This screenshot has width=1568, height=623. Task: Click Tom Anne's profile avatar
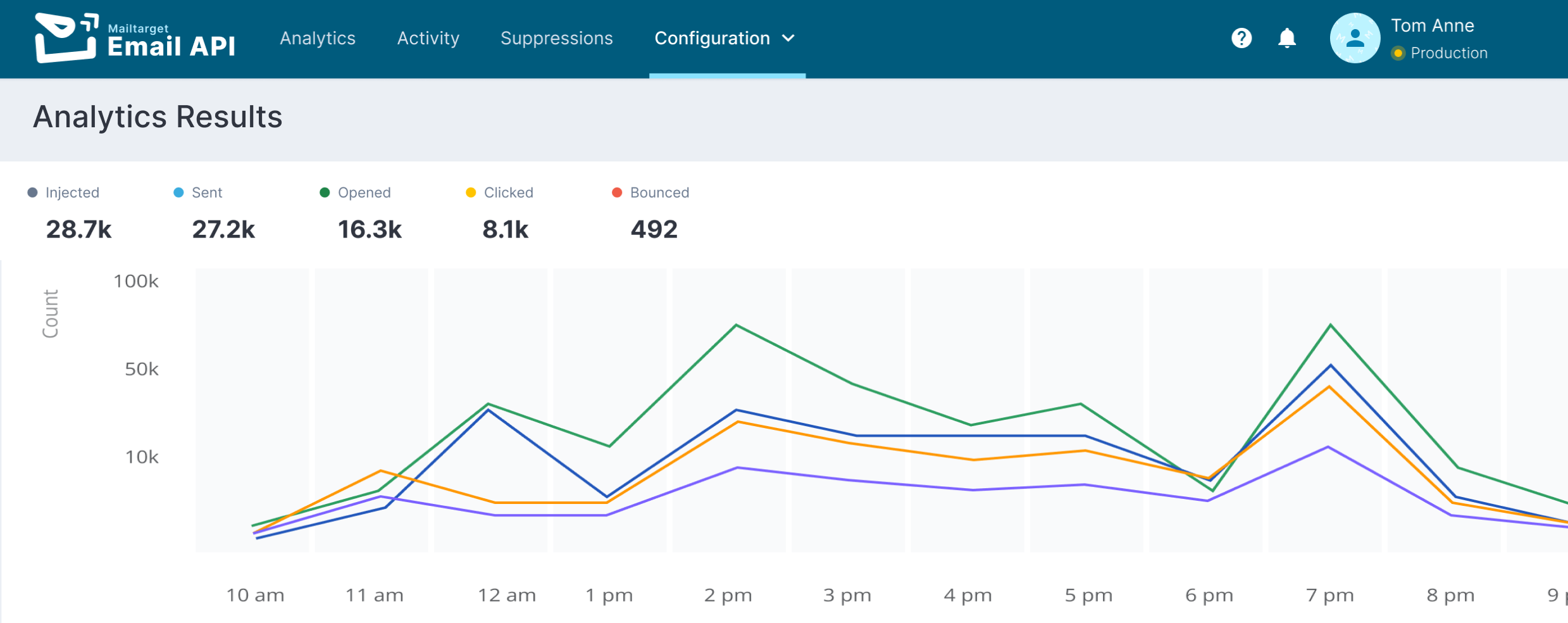click(1354, 38)
